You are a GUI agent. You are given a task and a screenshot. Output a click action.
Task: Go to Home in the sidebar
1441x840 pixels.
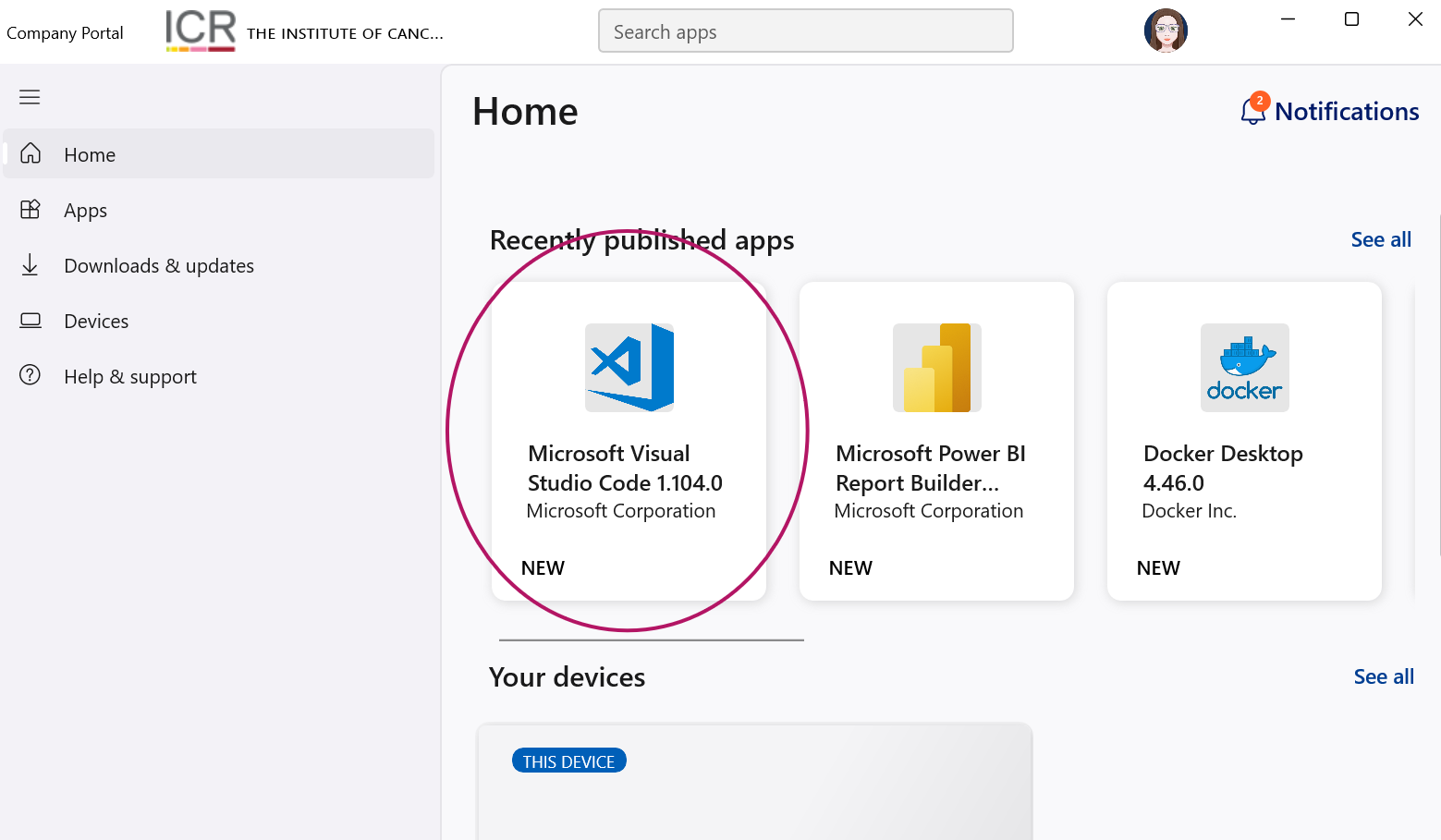coord(219,153)
